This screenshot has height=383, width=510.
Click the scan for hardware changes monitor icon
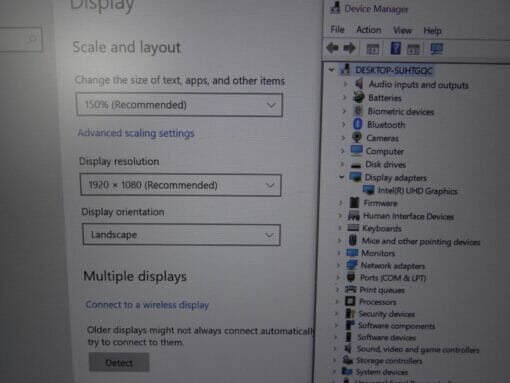pyautogui.click(x=437, y=49)
